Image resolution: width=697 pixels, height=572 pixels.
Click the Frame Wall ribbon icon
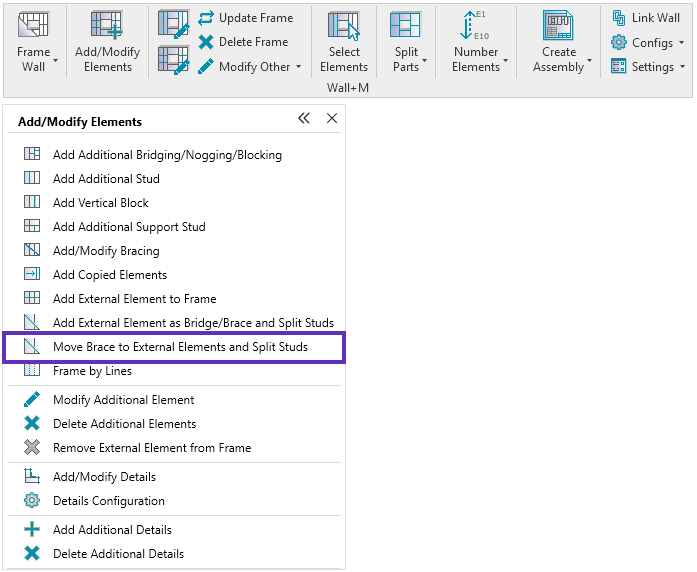pos(34,27)
